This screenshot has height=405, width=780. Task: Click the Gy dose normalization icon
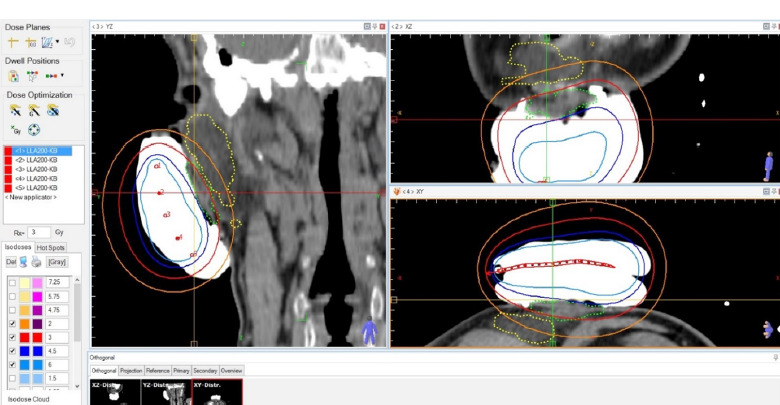pyautogui.click(x=16, y=129)
